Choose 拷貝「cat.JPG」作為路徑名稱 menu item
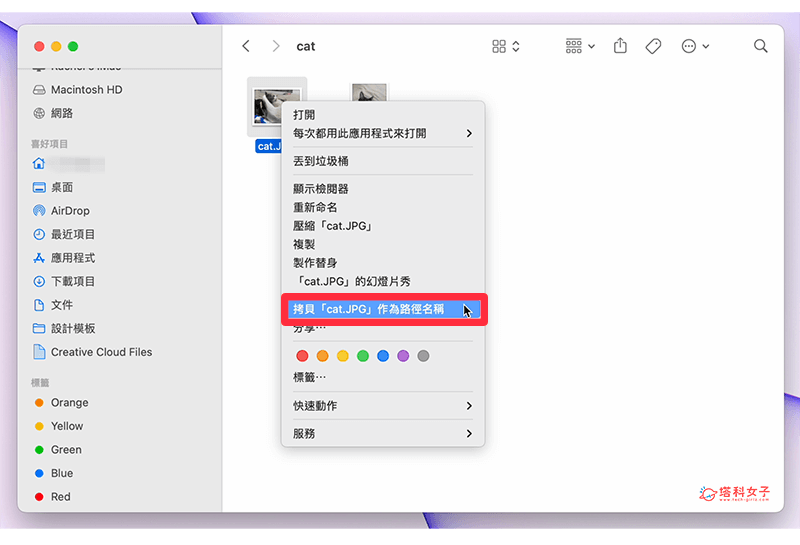800x545 pixels. pos(384,309)
